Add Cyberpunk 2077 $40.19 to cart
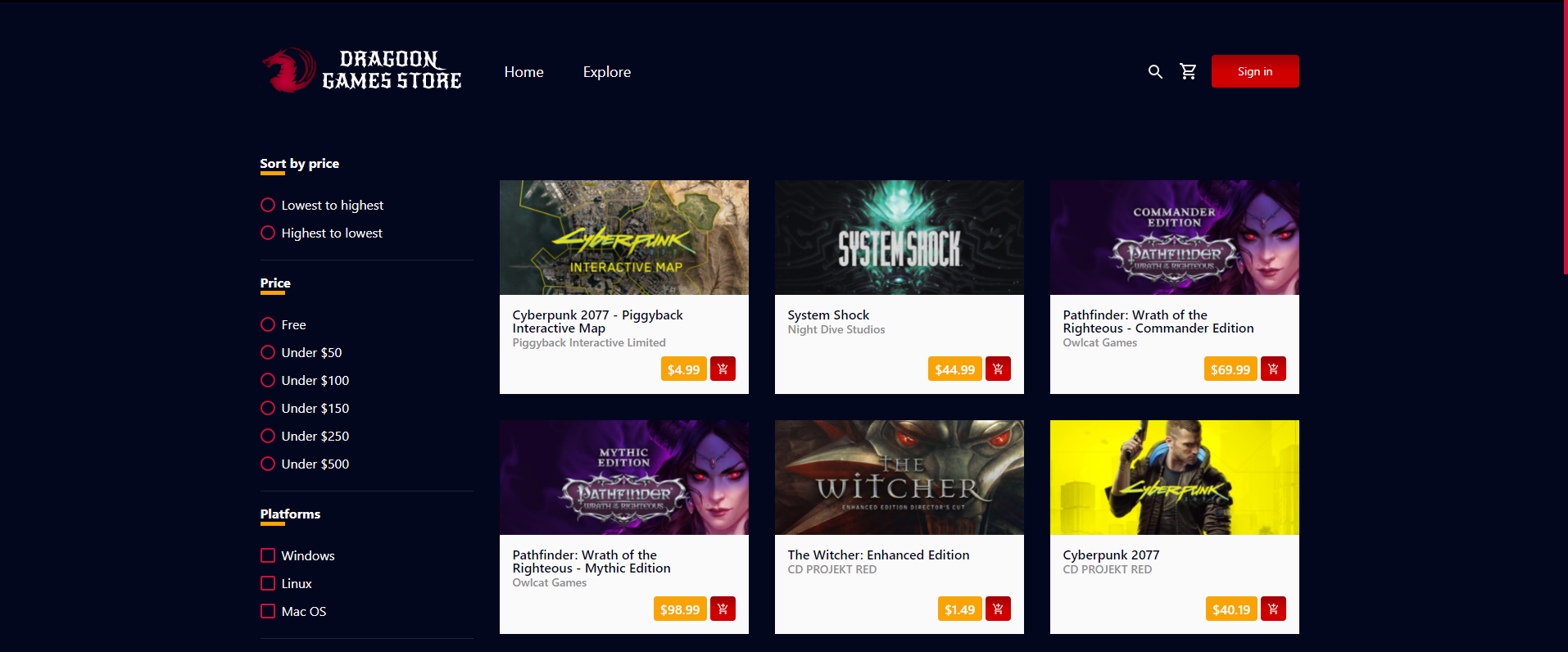Viewport: 1568px width, 652px height. pyautogui.click(x=1273, y=609)
